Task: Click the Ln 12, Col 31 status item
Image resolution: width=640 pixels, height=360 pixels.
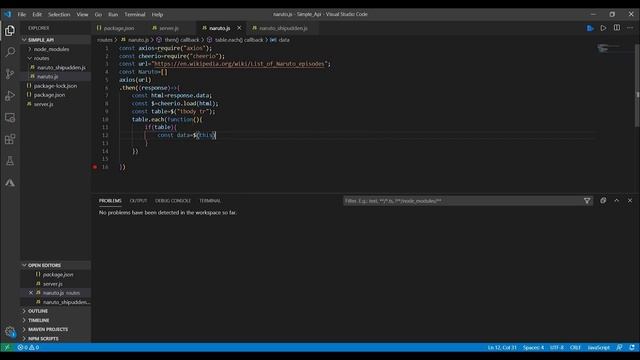Action: coord(502,347)
